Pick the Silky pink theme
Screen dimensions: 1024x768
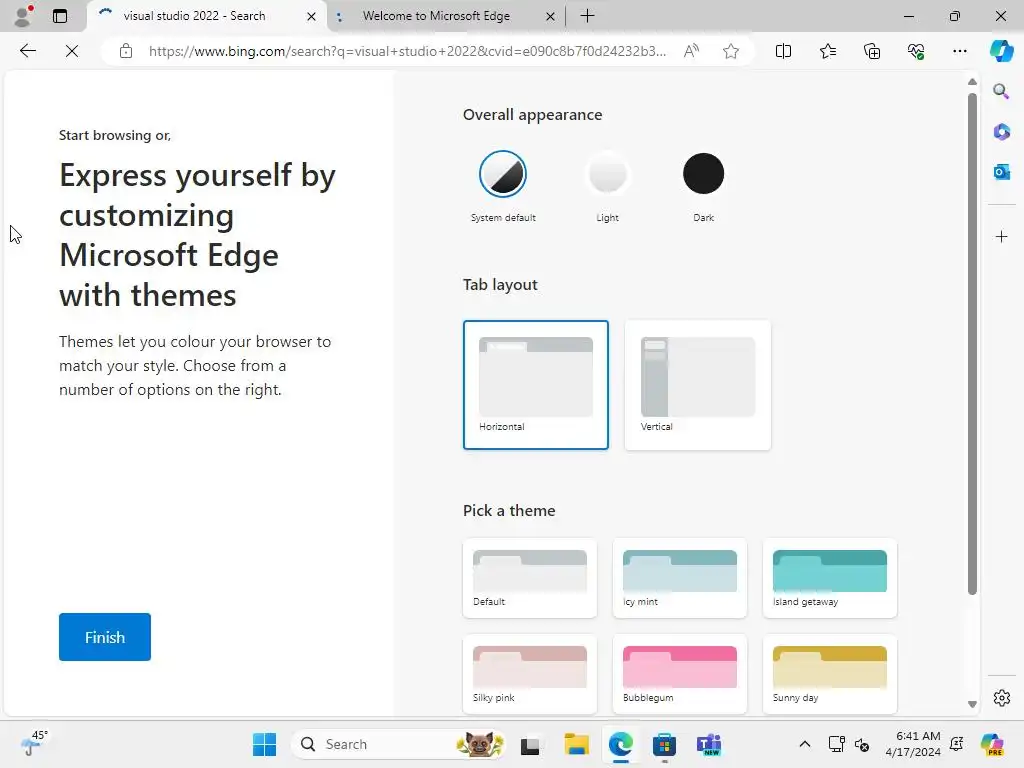(x=530, y=674)
